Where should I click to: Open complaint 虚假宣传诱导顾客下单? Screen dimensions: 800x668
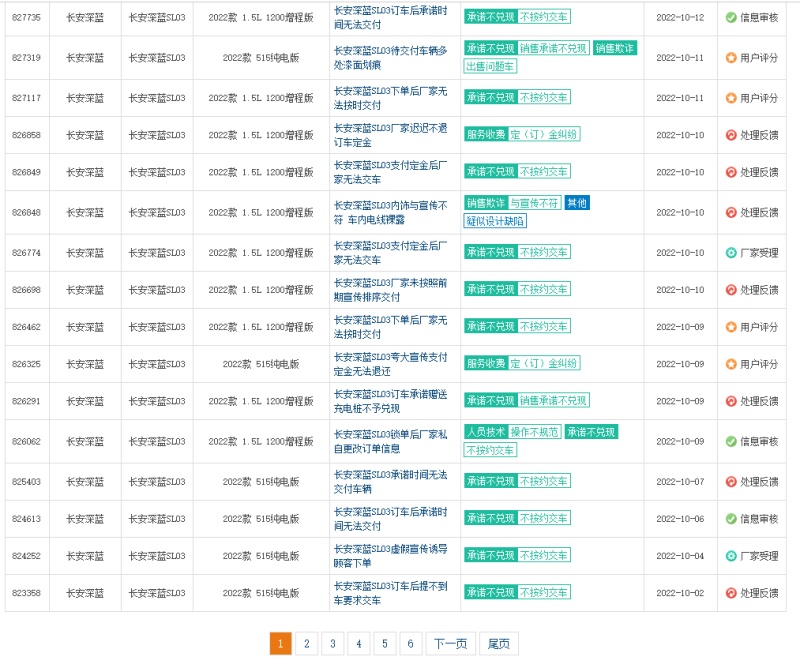click(x=391, y=556)
